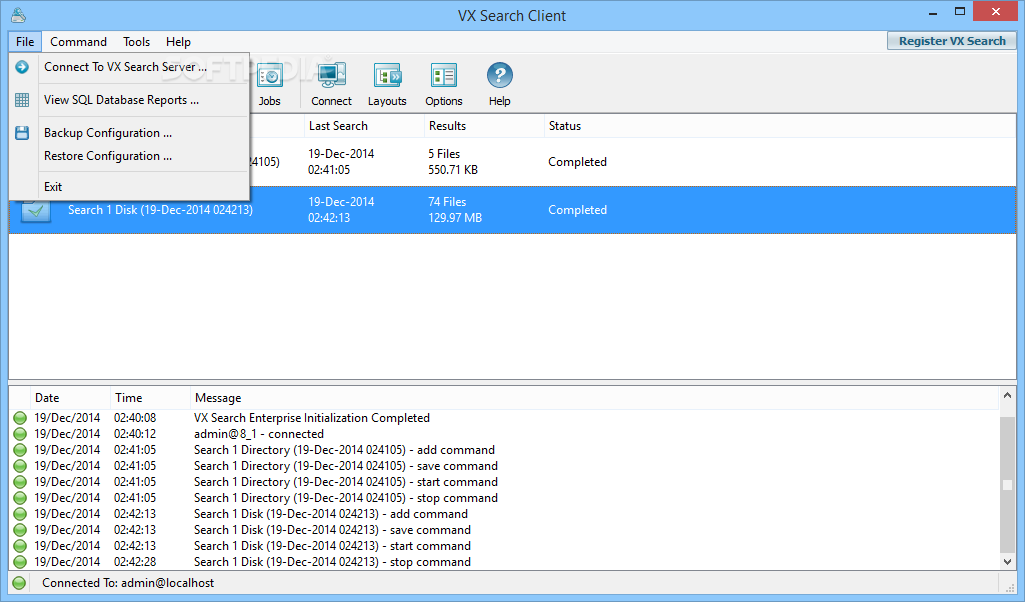Open the Options toolbar icon
This screenshot has width=1025, height=602.
click(x=444, y=84)
